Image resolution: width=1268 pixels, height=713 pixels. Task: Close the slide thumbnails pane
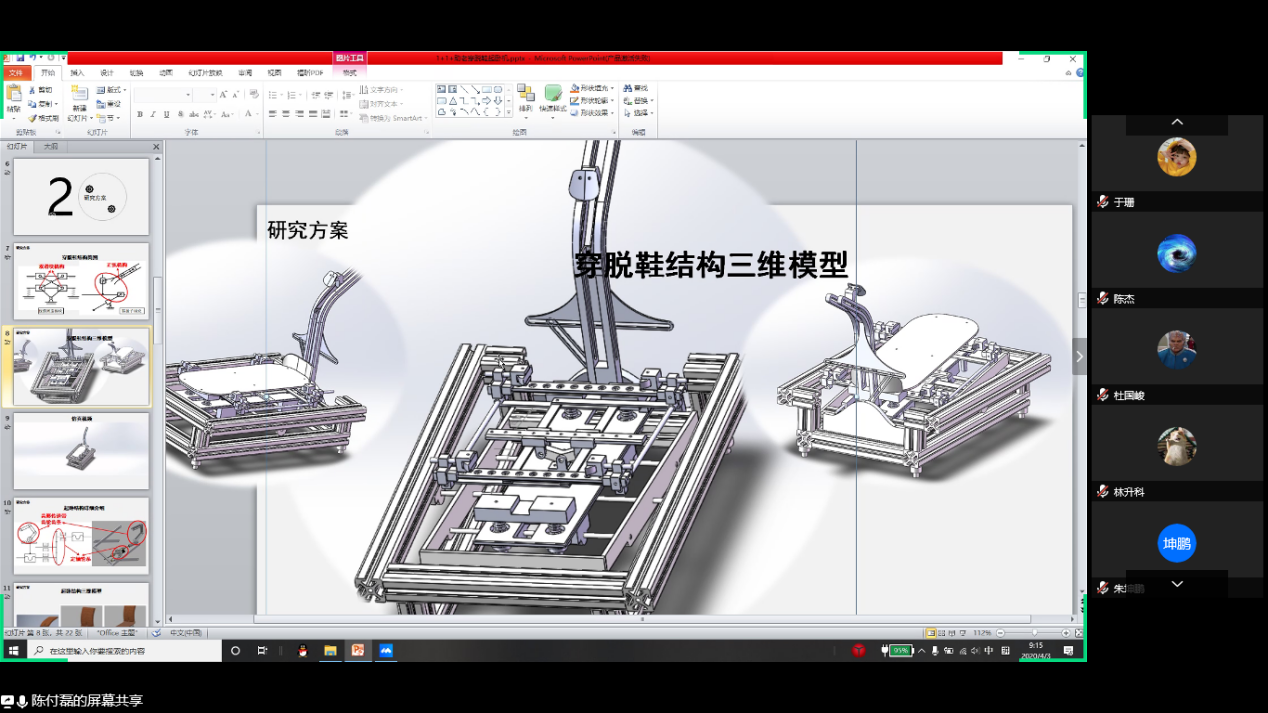coord(156,147)
